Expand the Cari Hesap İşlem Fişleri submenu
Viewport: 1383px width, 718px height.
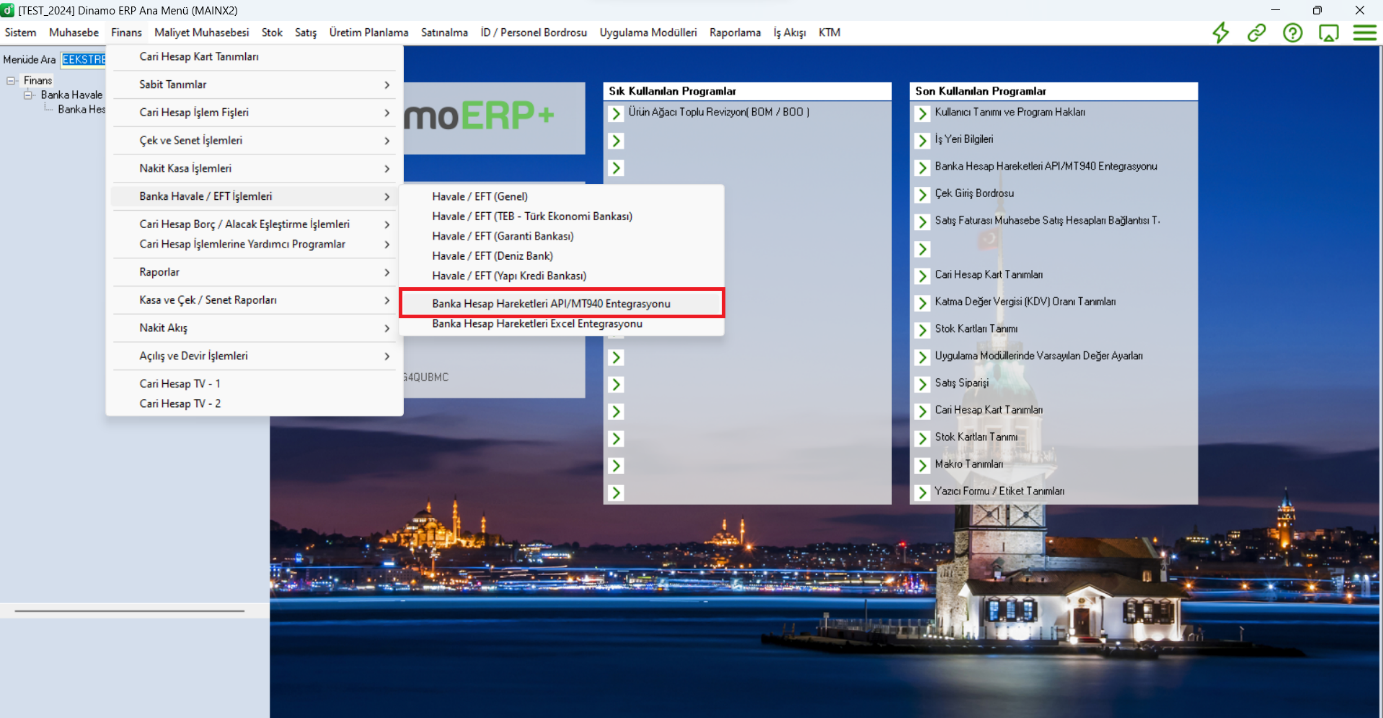(x=255, y=113)
